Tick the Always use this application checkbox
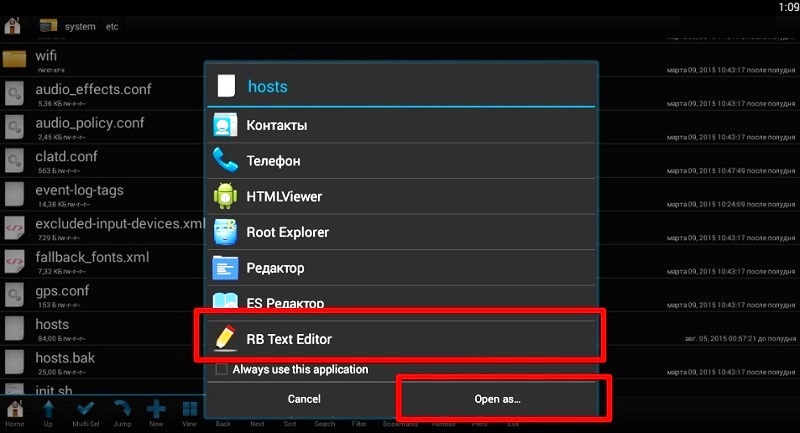The height and width of the screenshot is (433, 800). tap(221, 369)
